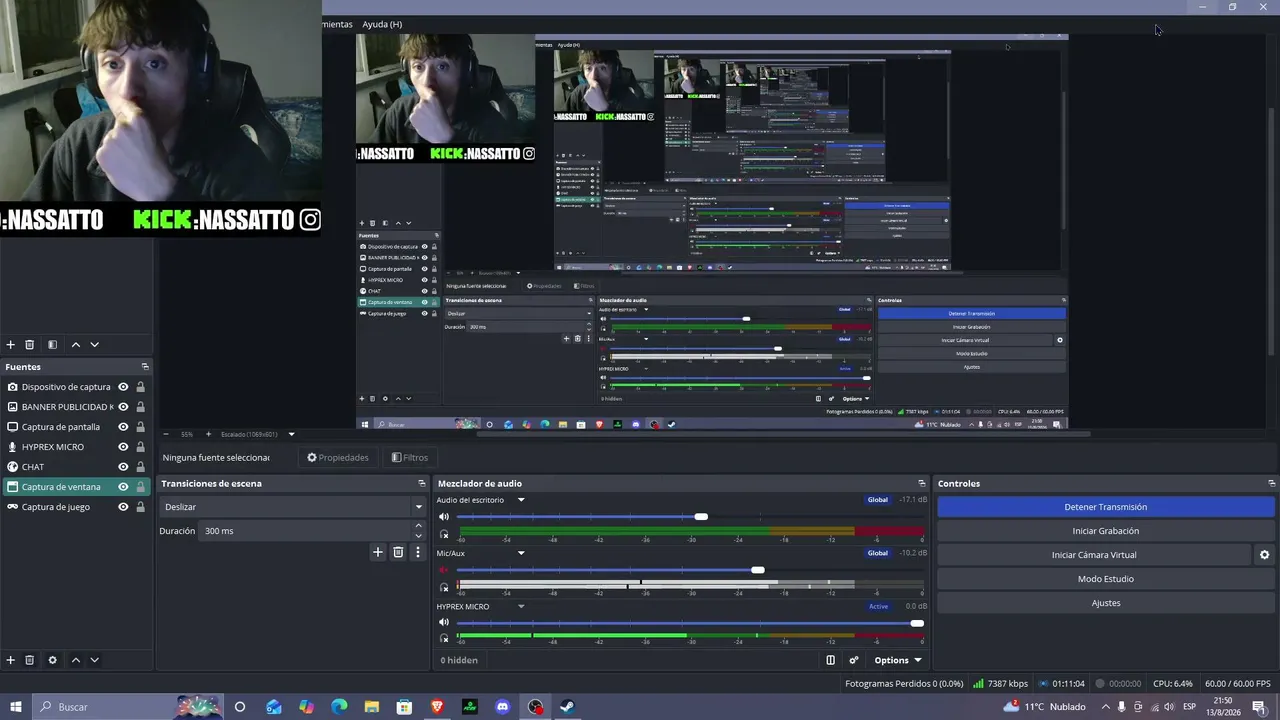Image resolution: width=1280 pixels, height=720 pixels.
Task: Open transition properties three-dot menu
Action: (418, 552)
